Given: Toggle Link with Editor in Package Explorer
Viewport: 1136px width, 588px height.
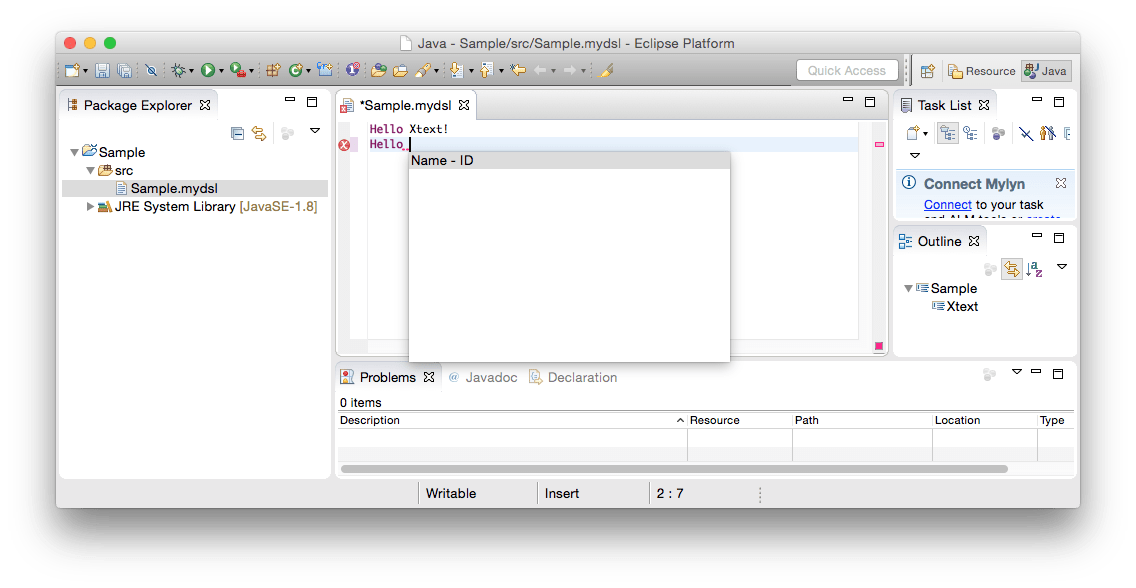Looking at the screenshot, I should tap(258, 132).
